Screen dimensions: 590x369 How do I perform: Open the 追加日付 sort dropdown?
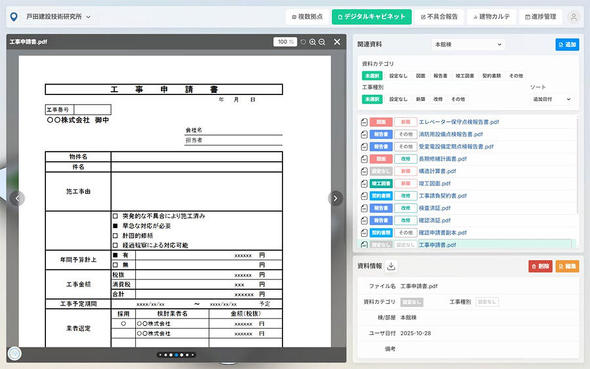point(552,99)
